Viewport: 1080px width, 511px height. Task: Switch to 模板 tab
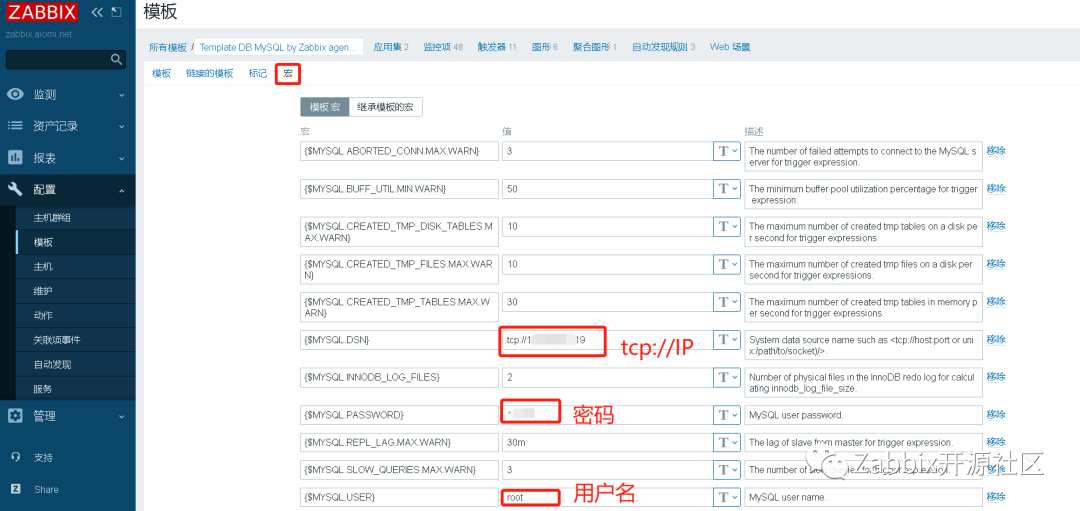tap(161, 74)
